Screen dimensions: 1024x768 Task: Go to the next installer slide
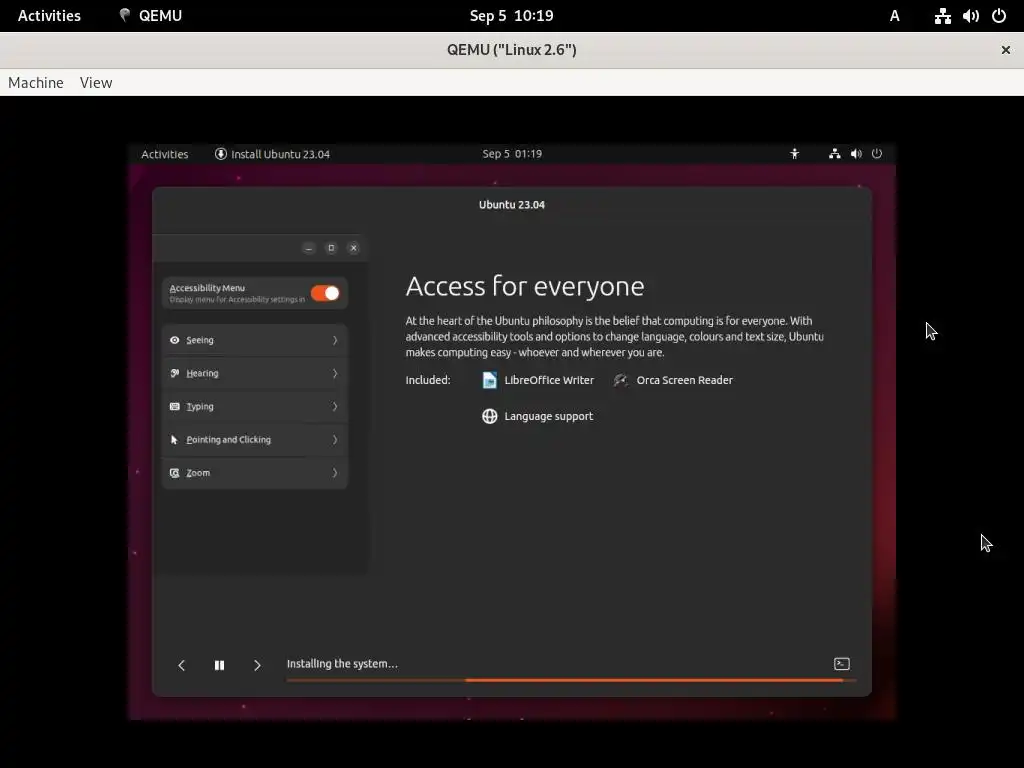coord(257,665)
